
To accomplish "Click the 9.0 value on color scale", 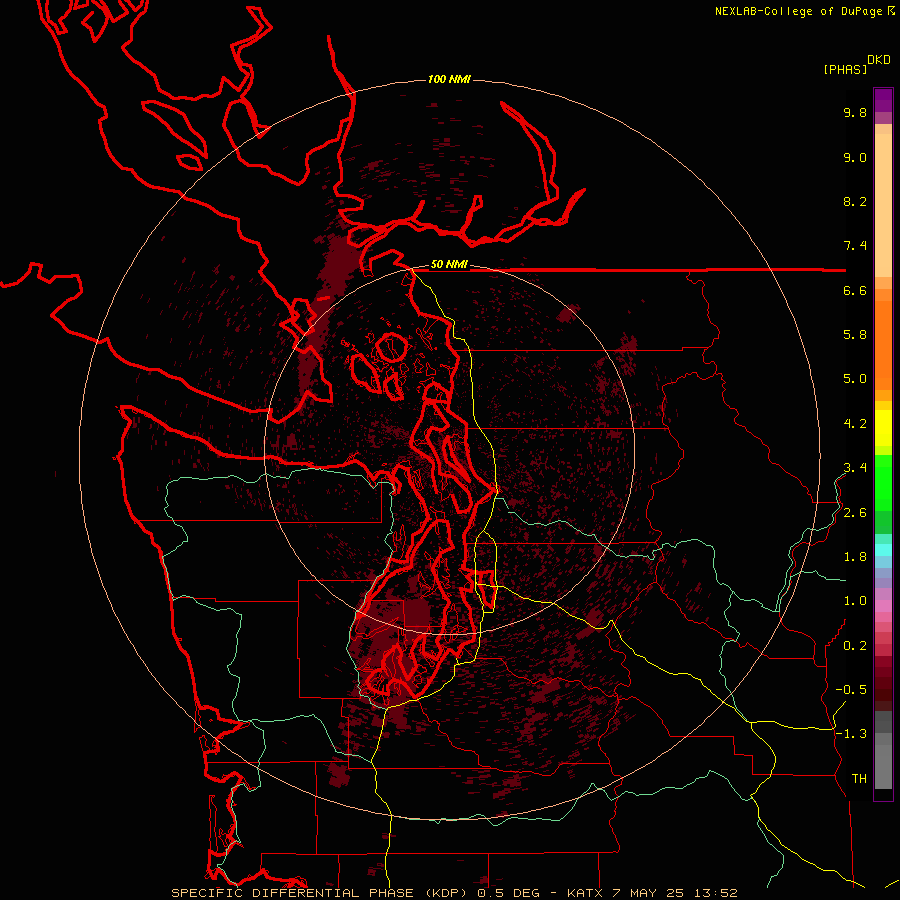I will [x=855, y=157].
